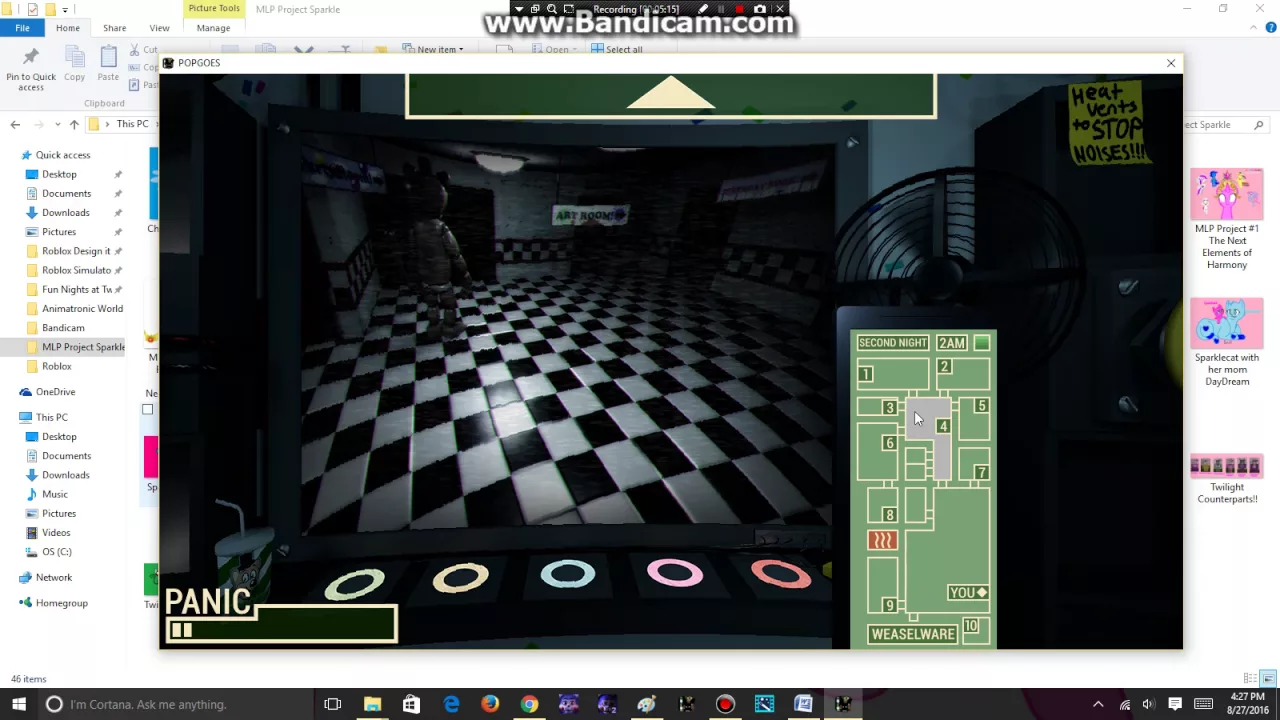Click the Paste ribbon button
The image size is (1280, 720).
[108, 65]
